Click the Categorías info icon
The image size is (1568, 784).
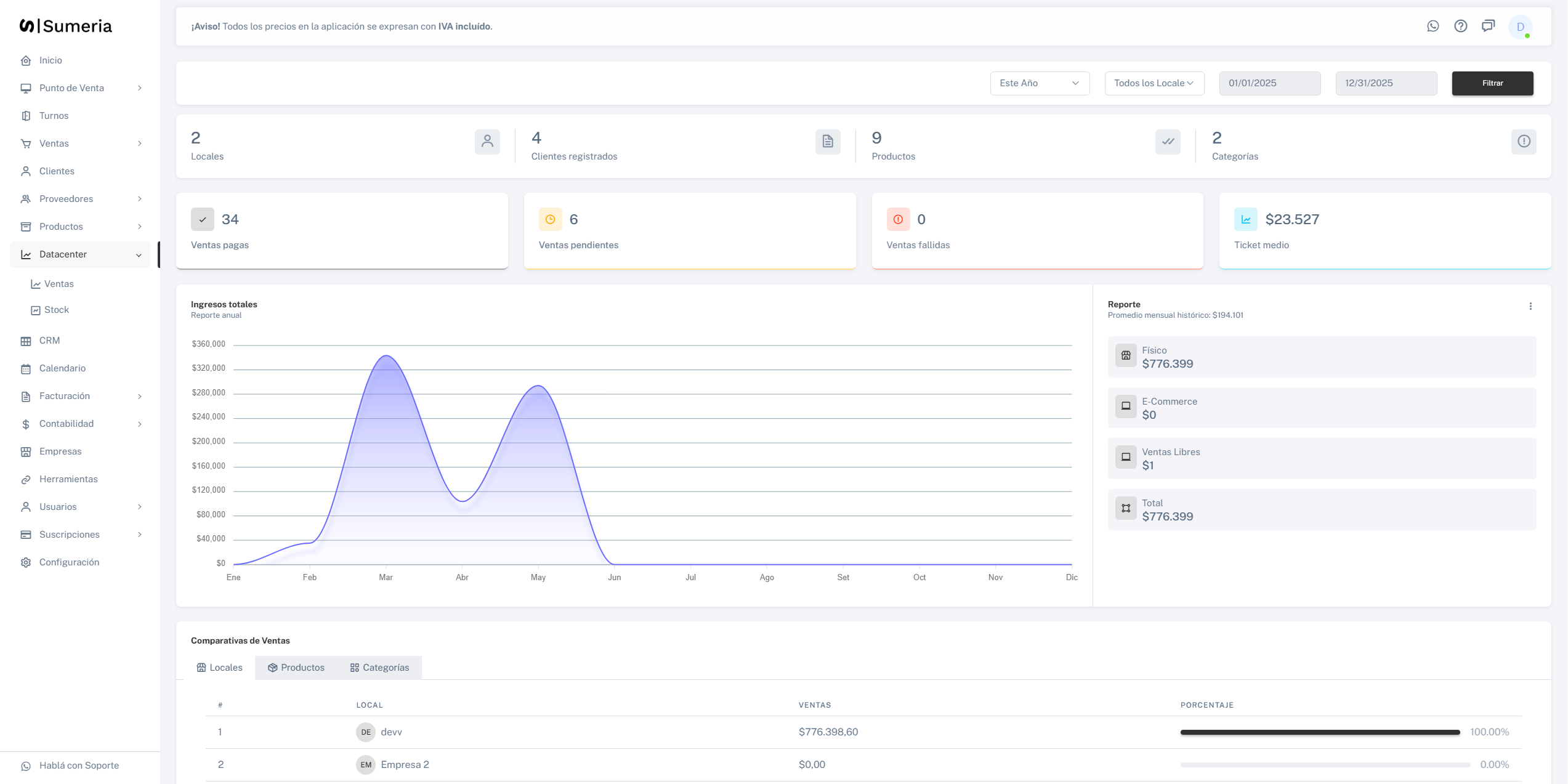coord(1524,142)
